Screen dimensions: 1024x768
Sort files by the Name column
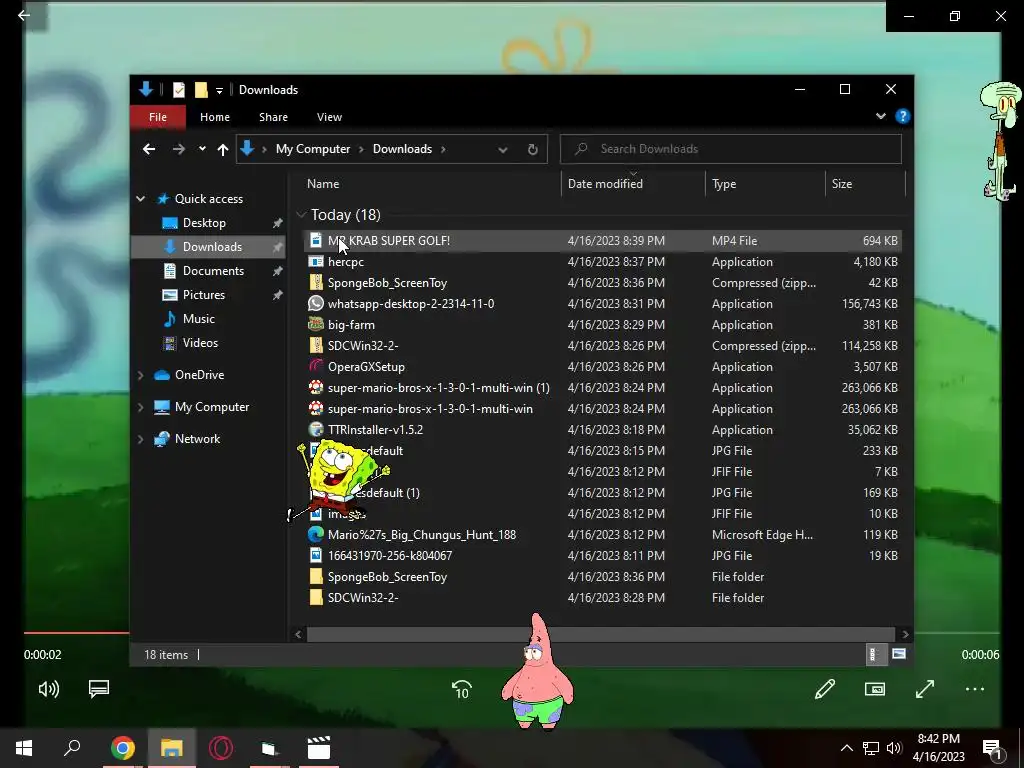pyautogui.click(x=323, y=184)
